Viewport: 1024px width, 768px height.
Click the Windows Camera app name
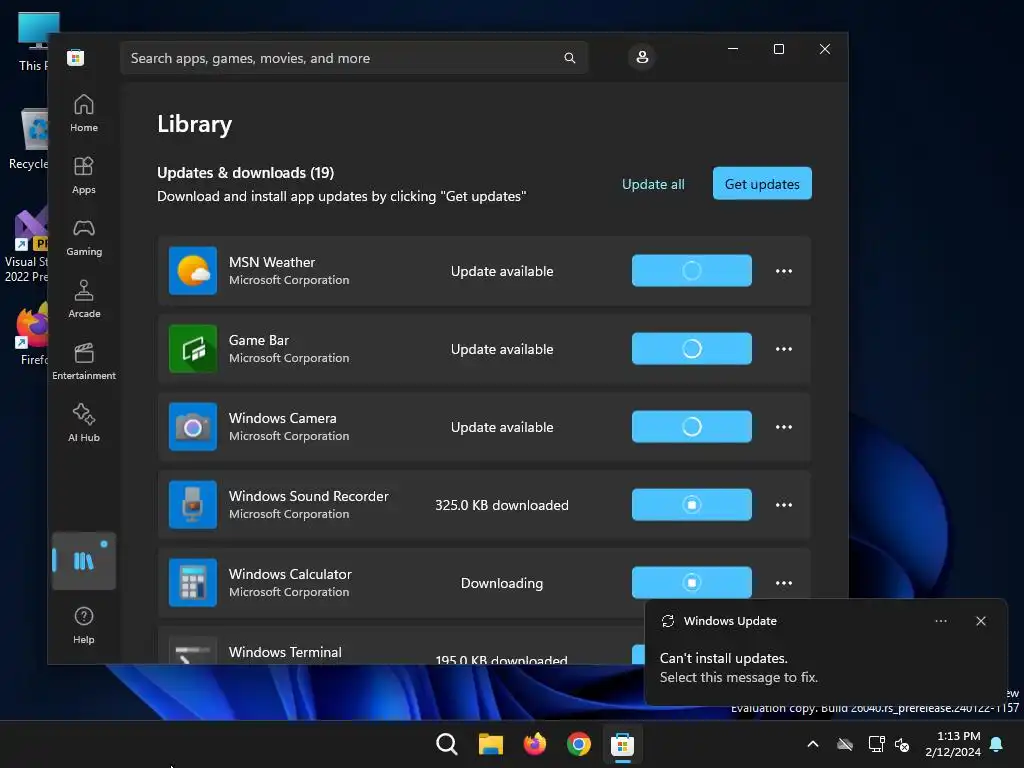tap(283, 418)
